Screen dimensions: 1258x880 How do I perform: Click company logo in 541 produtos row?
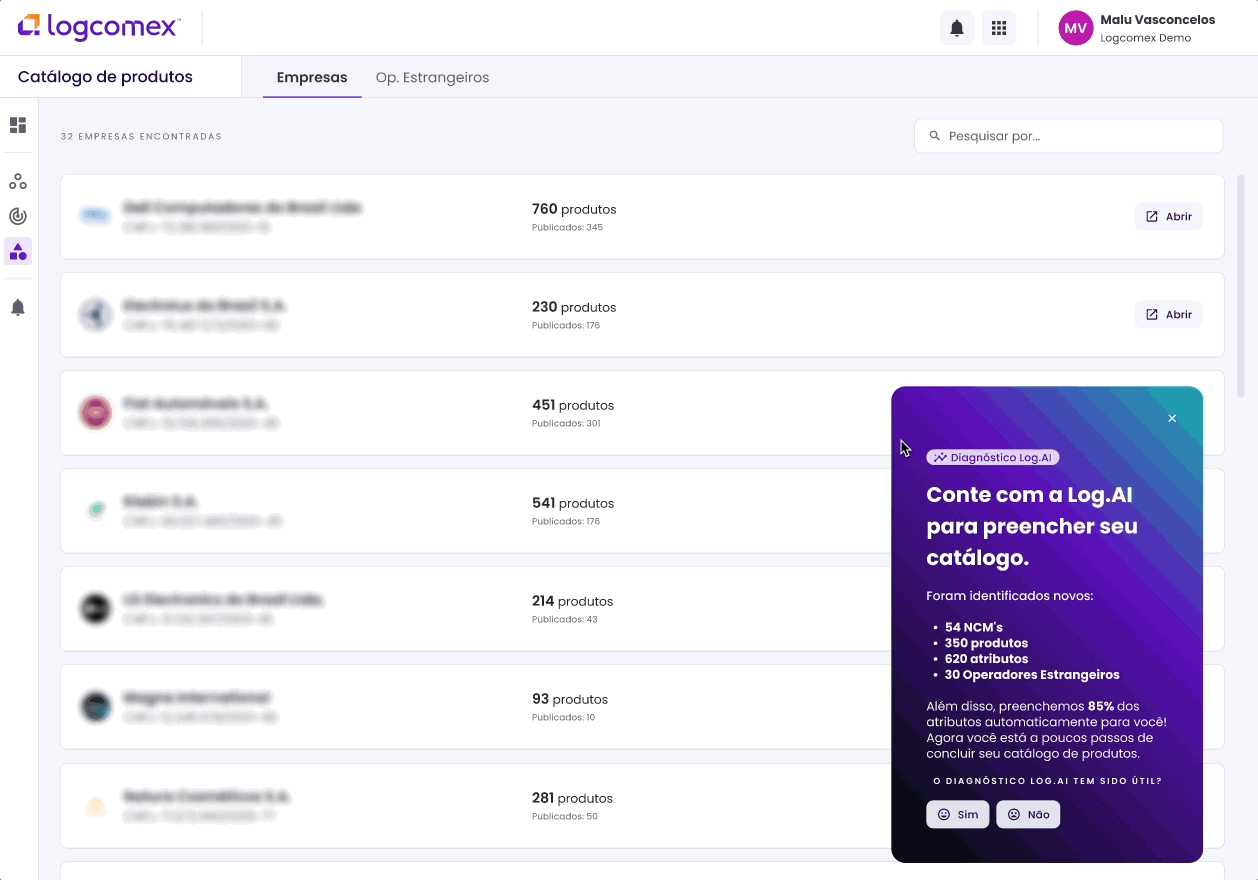[96, 510]
